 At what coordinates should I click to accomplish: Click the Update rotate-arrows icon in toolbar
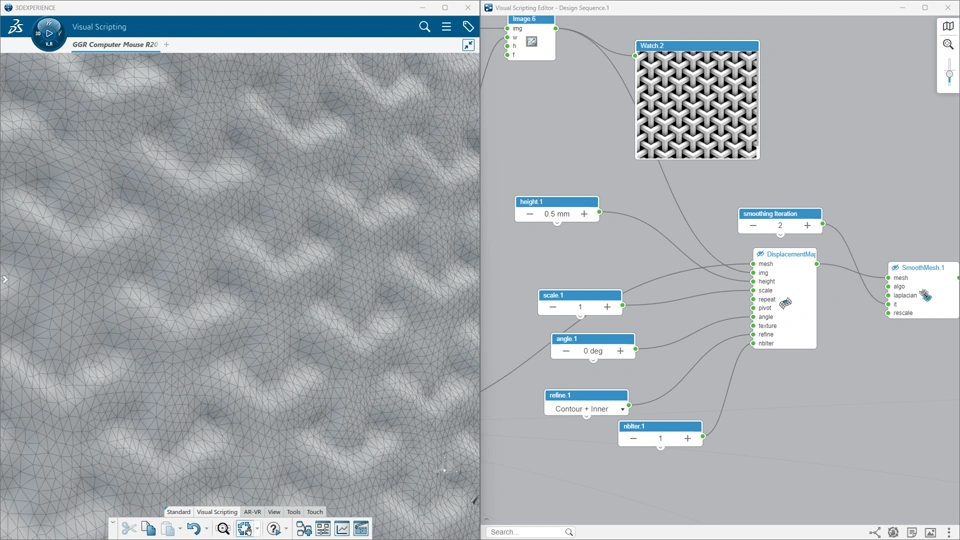click(244, 528)
